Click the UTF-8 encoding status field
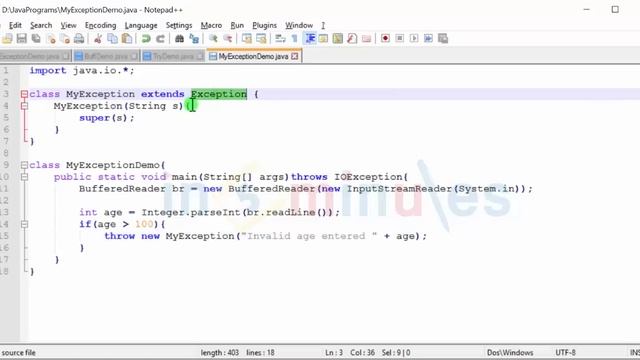 565,353
